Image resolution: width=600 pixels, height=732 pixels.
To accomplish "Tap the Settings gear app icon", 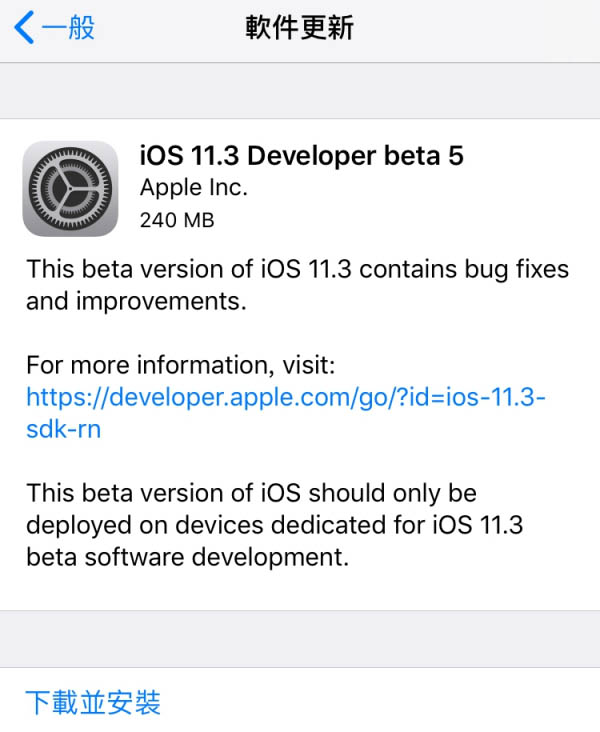I will [x=70, y=187].
